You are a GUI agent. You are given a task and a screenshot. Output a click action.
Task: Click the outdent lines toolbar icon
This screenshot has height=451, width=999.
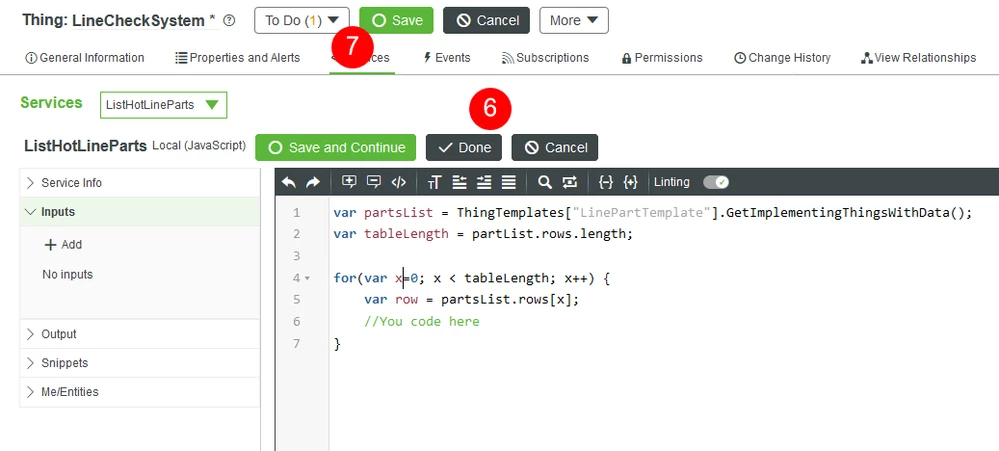point(459,182)
